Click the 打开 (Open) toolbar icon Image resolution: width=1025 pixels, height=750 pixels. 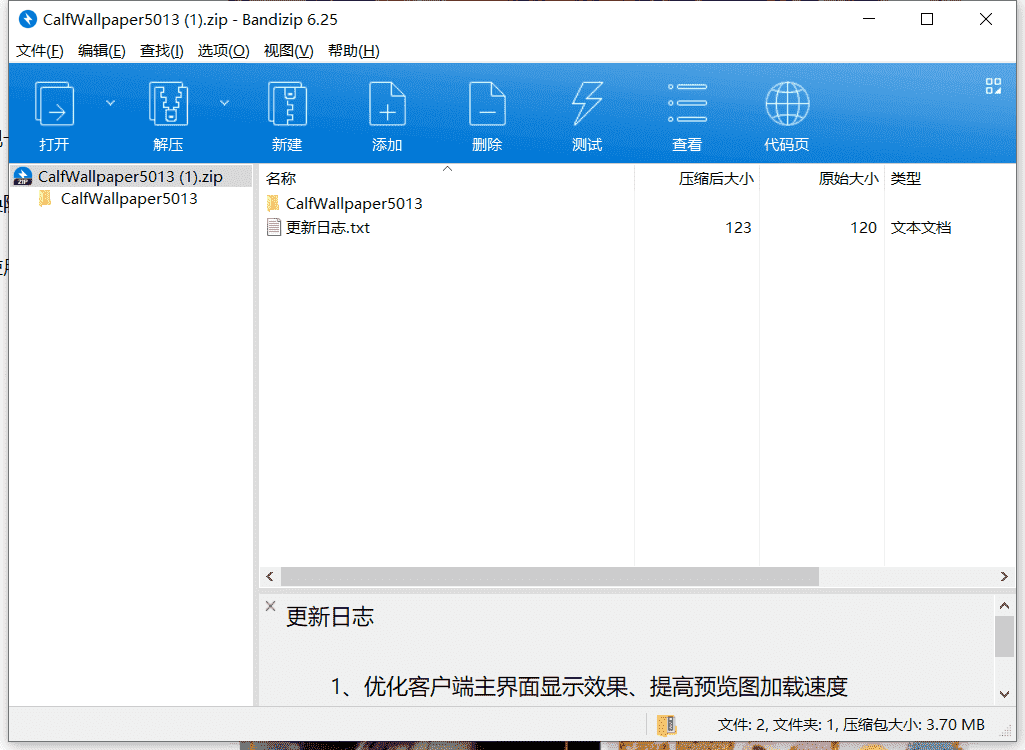tap(54, 104)
